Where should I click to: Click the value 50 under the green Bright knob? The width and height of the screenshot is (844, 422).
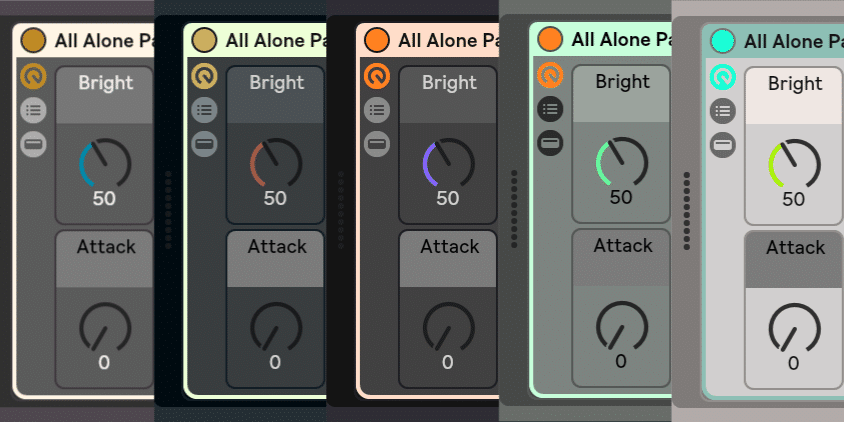click(x=621, y=197)
